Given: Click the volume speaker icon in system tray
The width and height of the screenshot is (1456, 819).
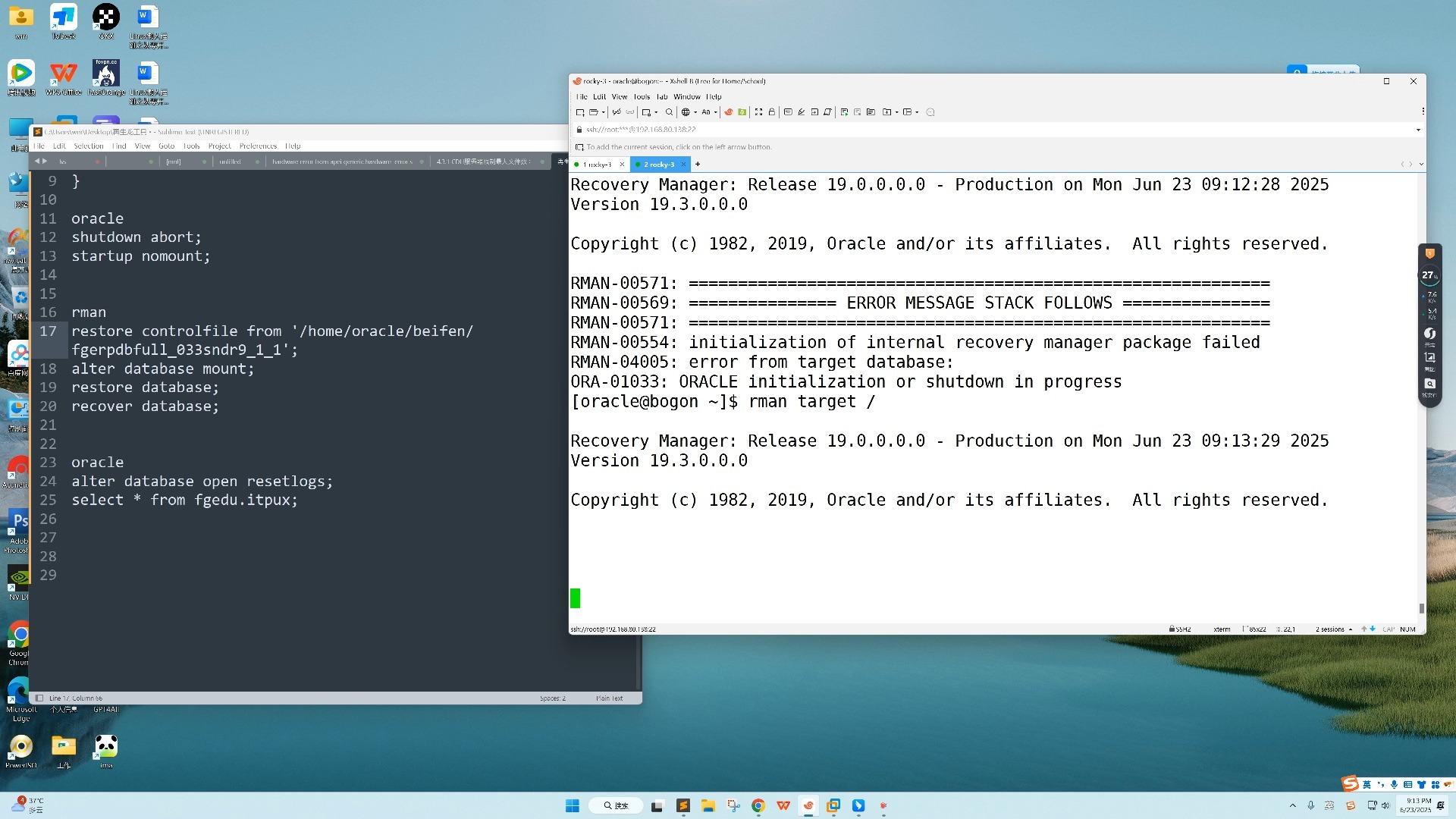Looking at the screenshot, I should point(1385,805).
